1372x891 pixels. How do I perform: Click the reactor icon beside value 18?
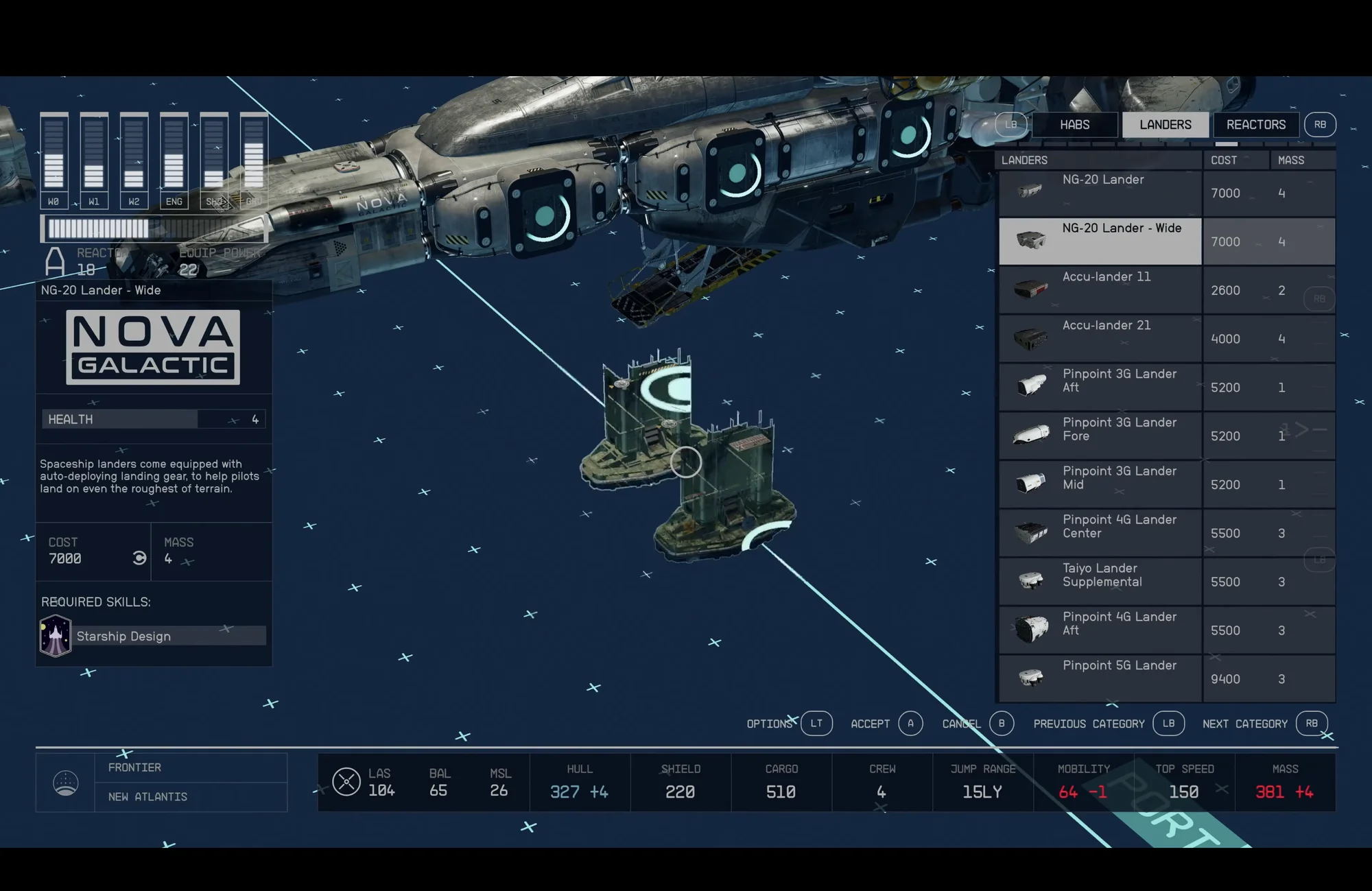click(x=55, y=262)
